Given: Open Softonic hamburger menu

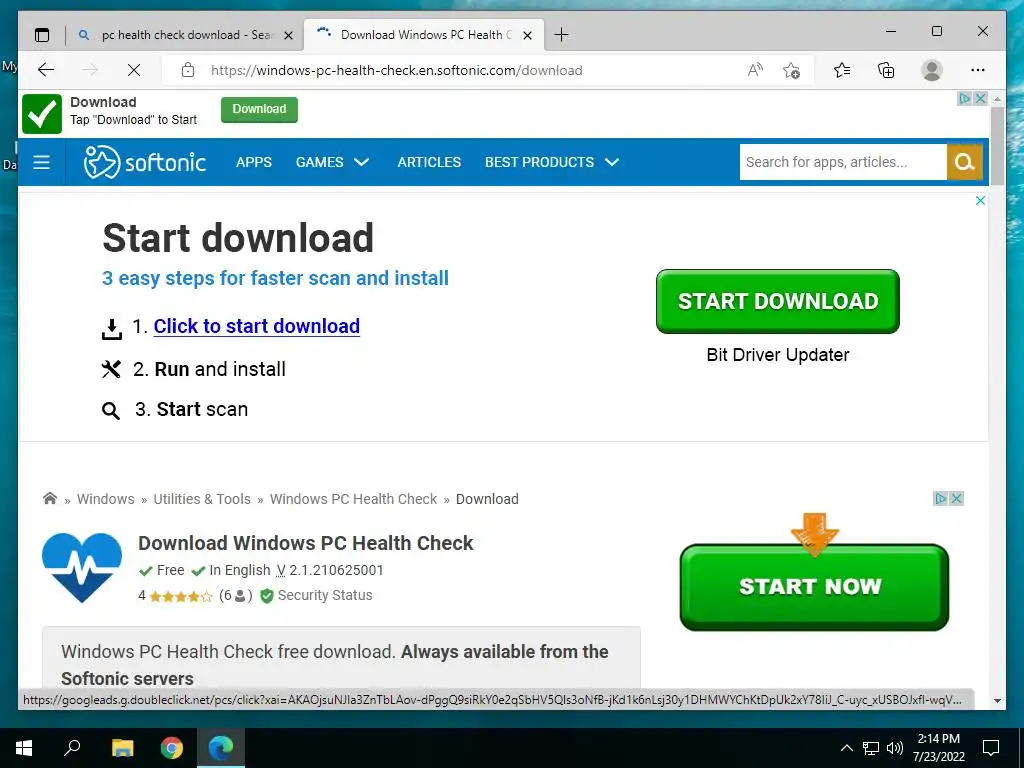Looking at the screenshot, I should click(42, 162).
